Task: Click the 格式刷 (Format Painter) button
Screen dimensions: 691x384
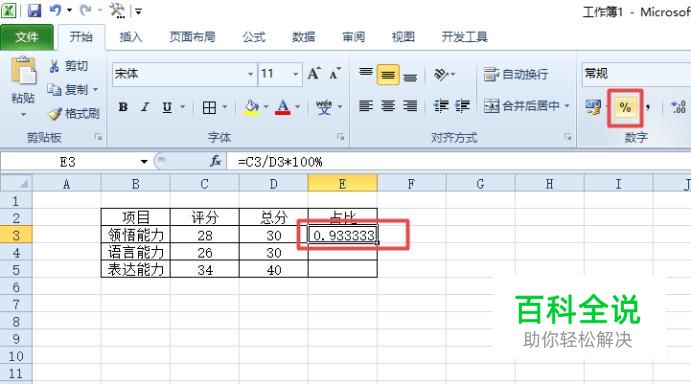Action: click(x=73, y=114)
